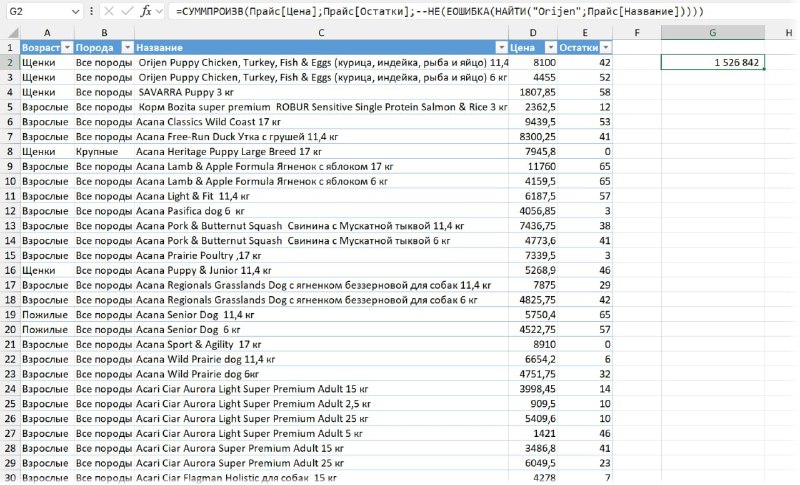This screenshot has height=485, width=800.
Task: Select column D header
Action: [533, 33]
